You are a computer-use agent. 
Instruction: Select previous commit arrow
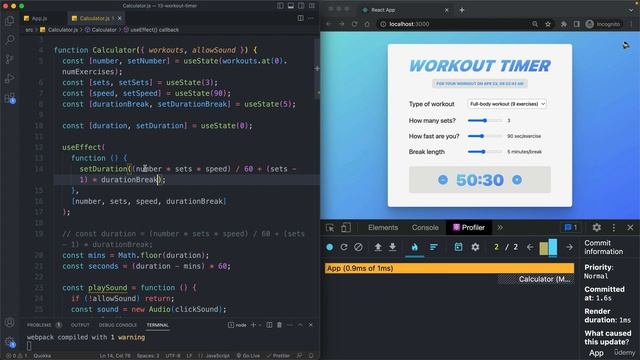click(x=530, y=247)
